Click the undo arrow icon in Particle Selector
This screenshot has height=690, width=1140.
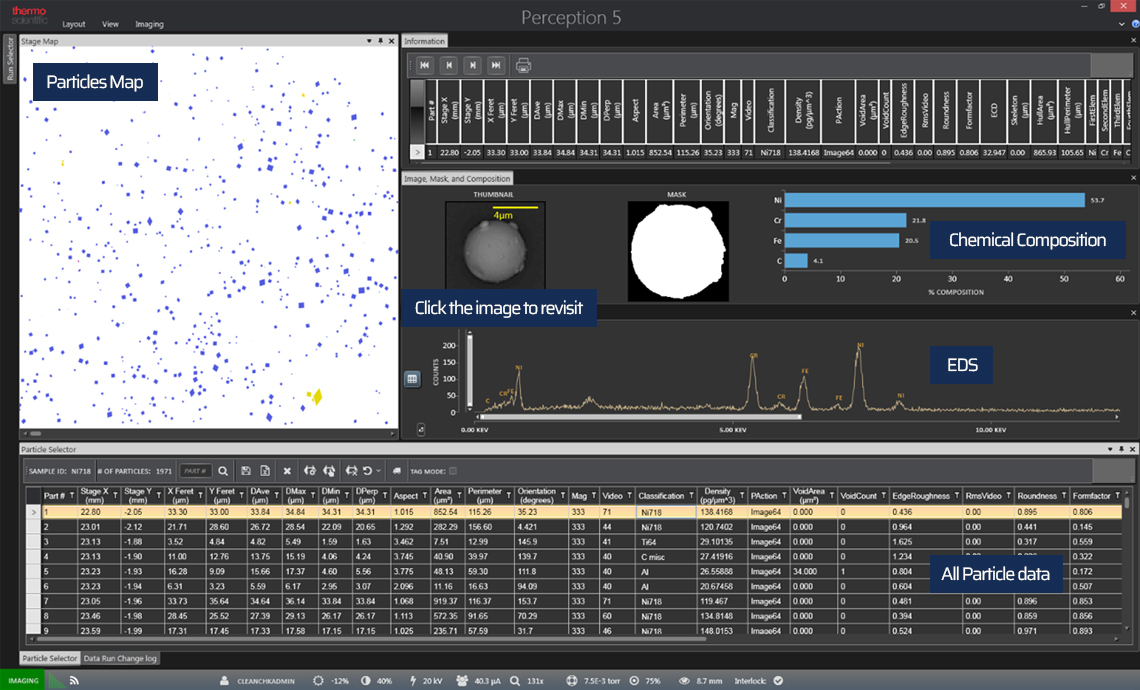(368, 471)
